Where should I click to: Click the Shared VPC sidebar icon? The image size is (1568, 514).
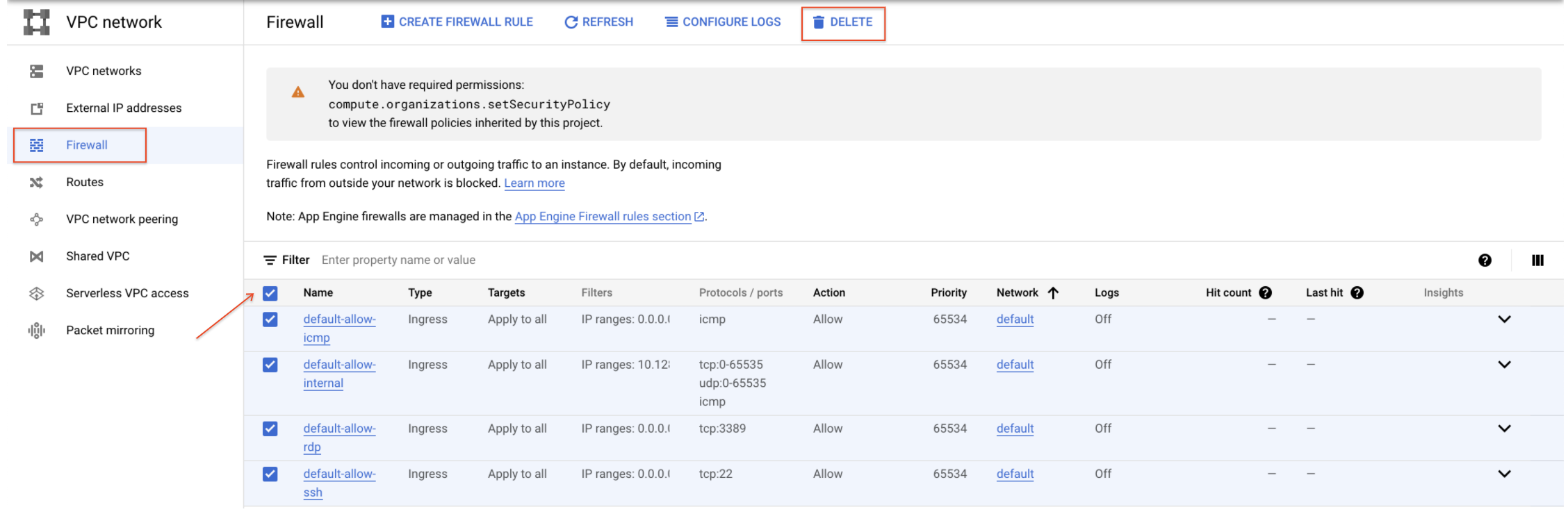37,256
